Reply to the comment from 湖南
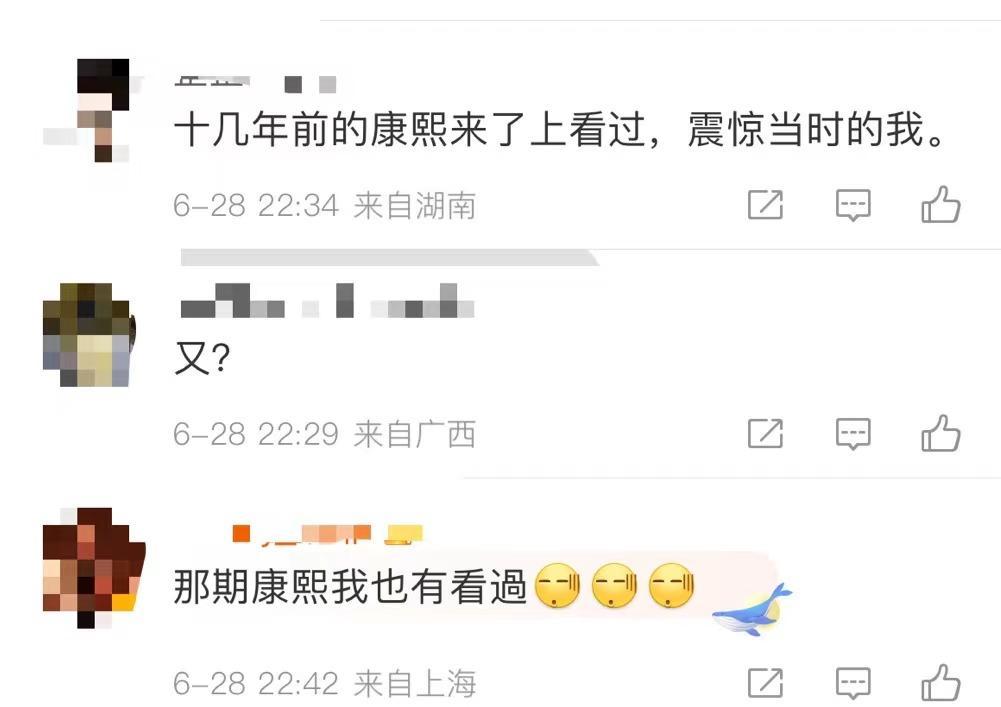The image size is (1001, 707). pos(854,205)
